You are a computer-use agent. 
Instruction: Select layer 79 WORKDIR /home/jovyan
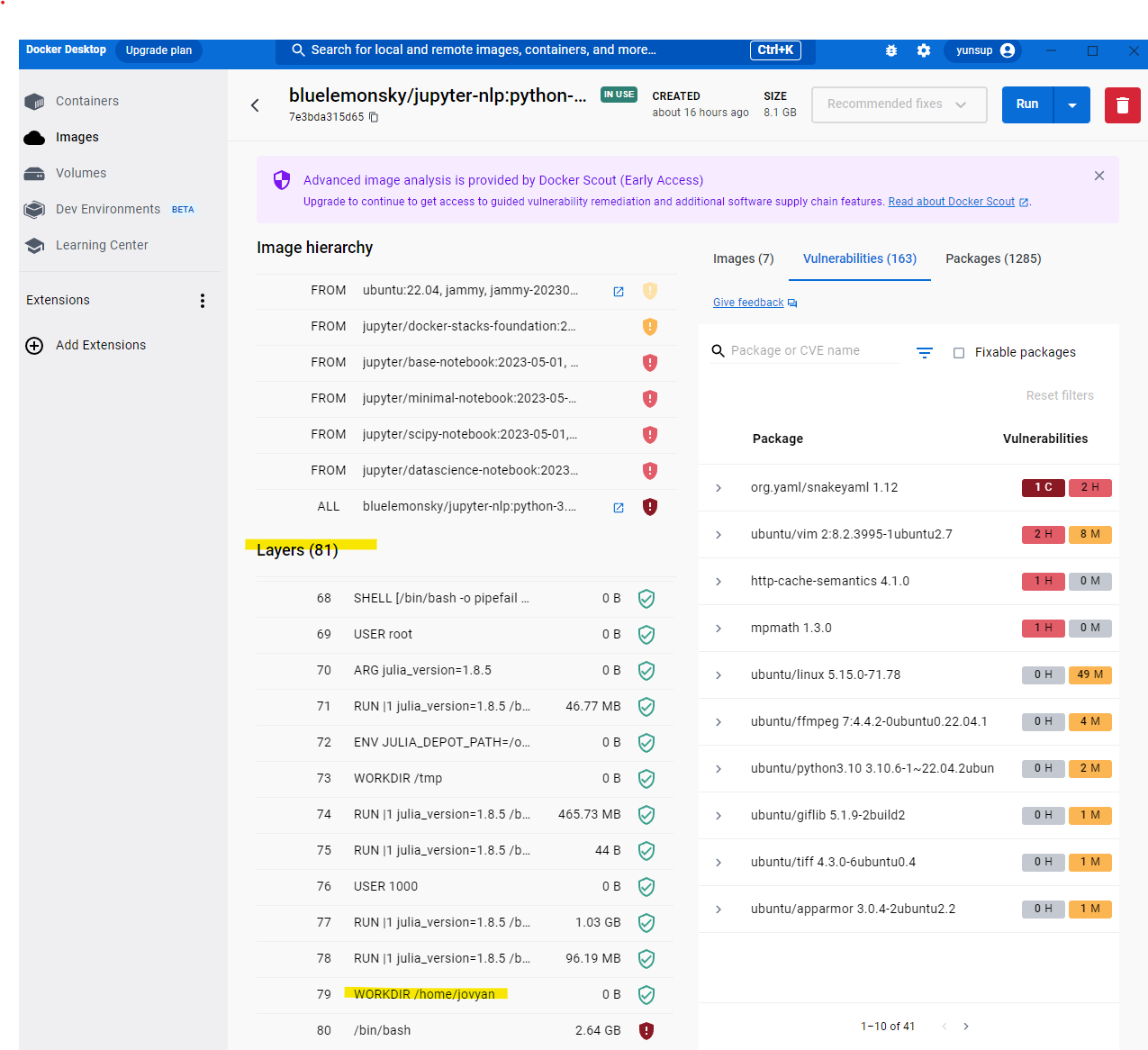click(465, 995)
